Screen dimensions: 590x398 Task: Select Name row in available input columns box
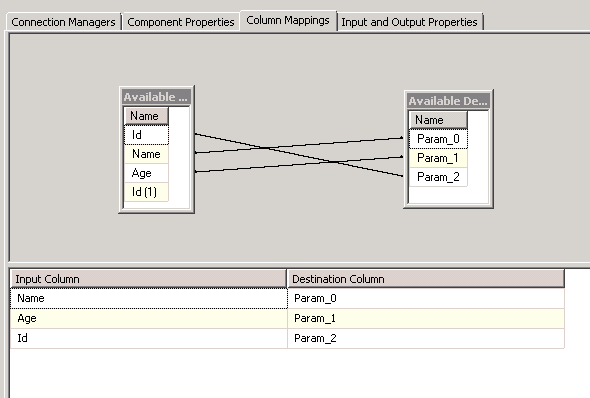[x=146, y=154]
